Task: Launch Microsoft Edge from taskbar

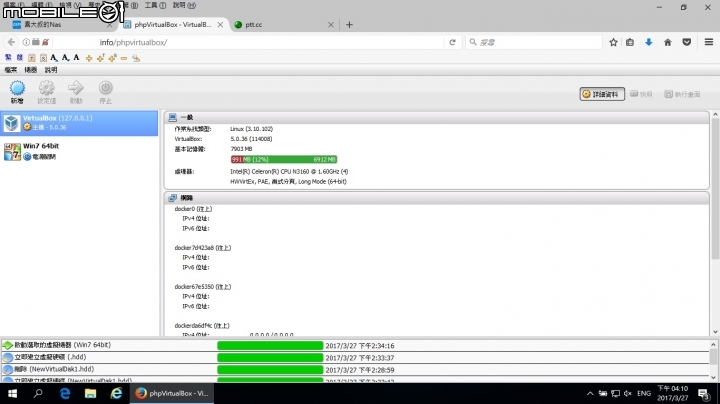Action: [x=65, y=393]
